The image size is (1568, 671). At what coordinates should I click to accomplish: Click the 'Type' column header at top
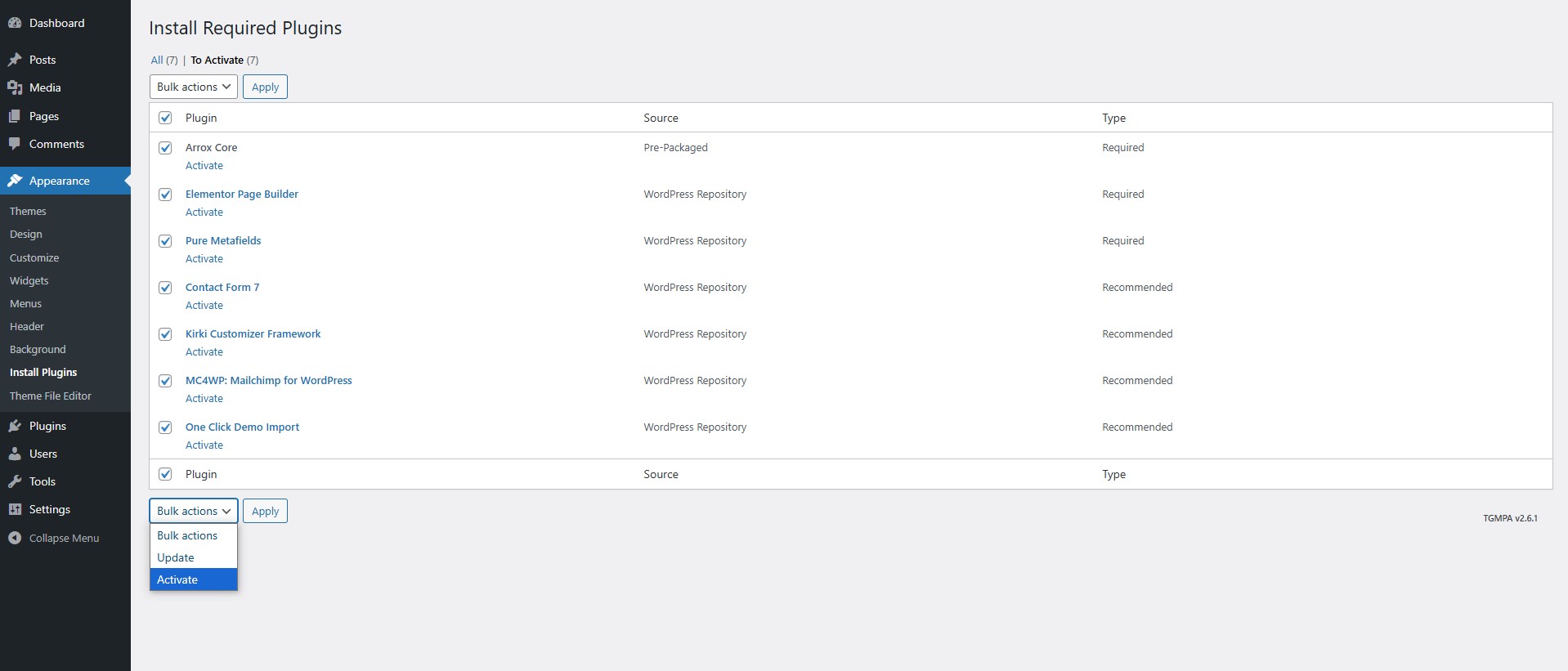(x=1113, y=118)
